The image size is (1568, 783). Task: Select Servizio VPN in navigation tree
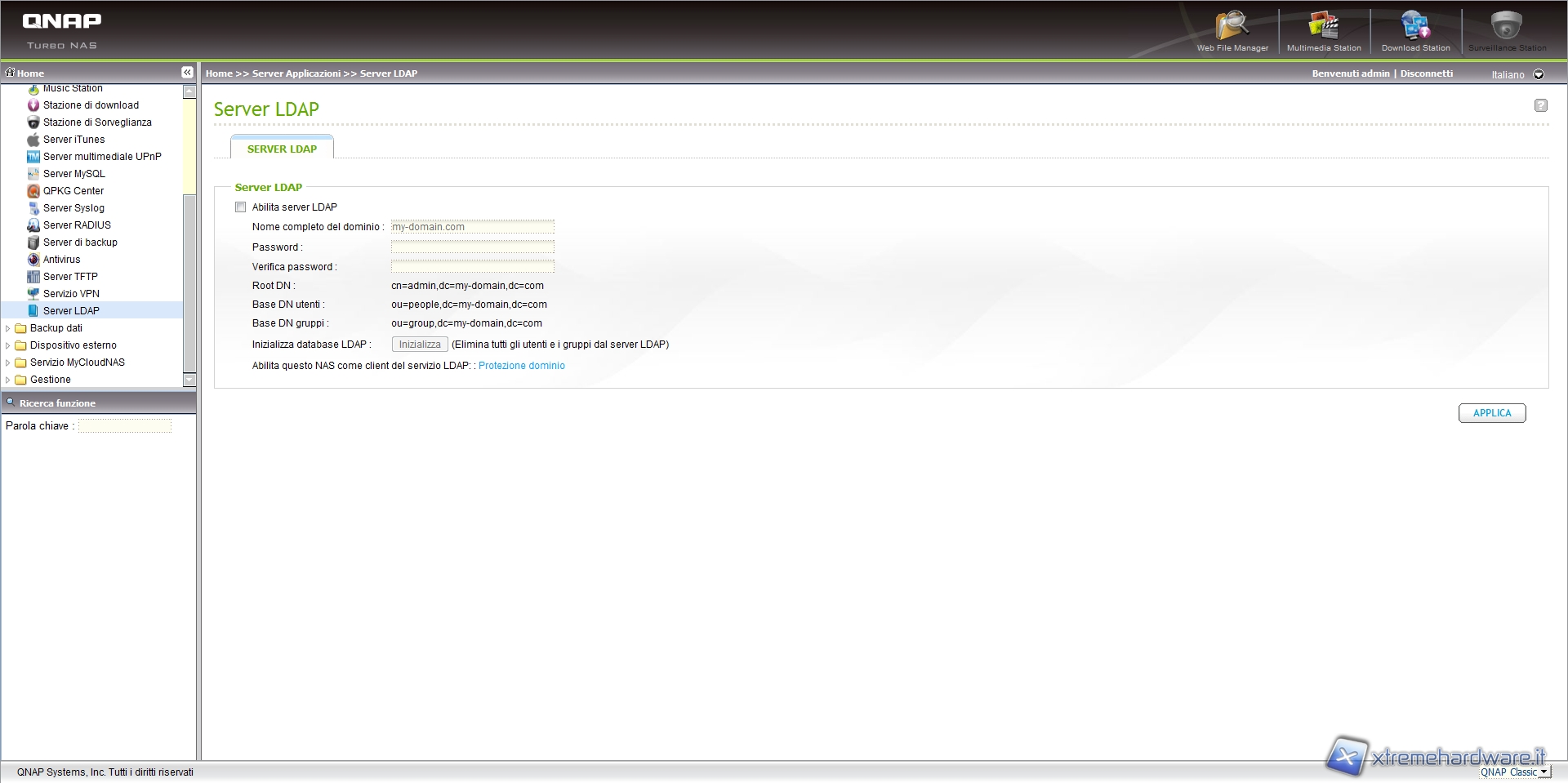click(x=71, y=294)
